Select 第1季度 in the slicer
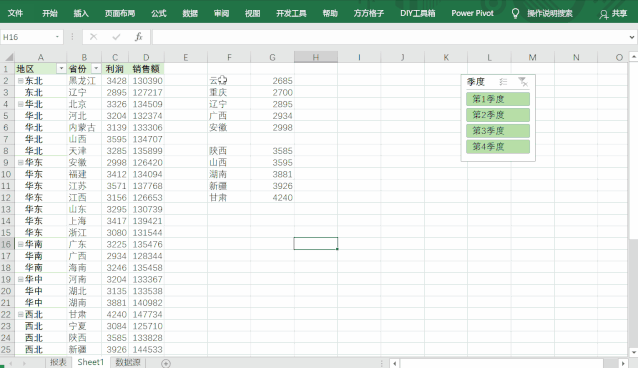The height and width of the screenshot is (368, 638). click(498, 99)
